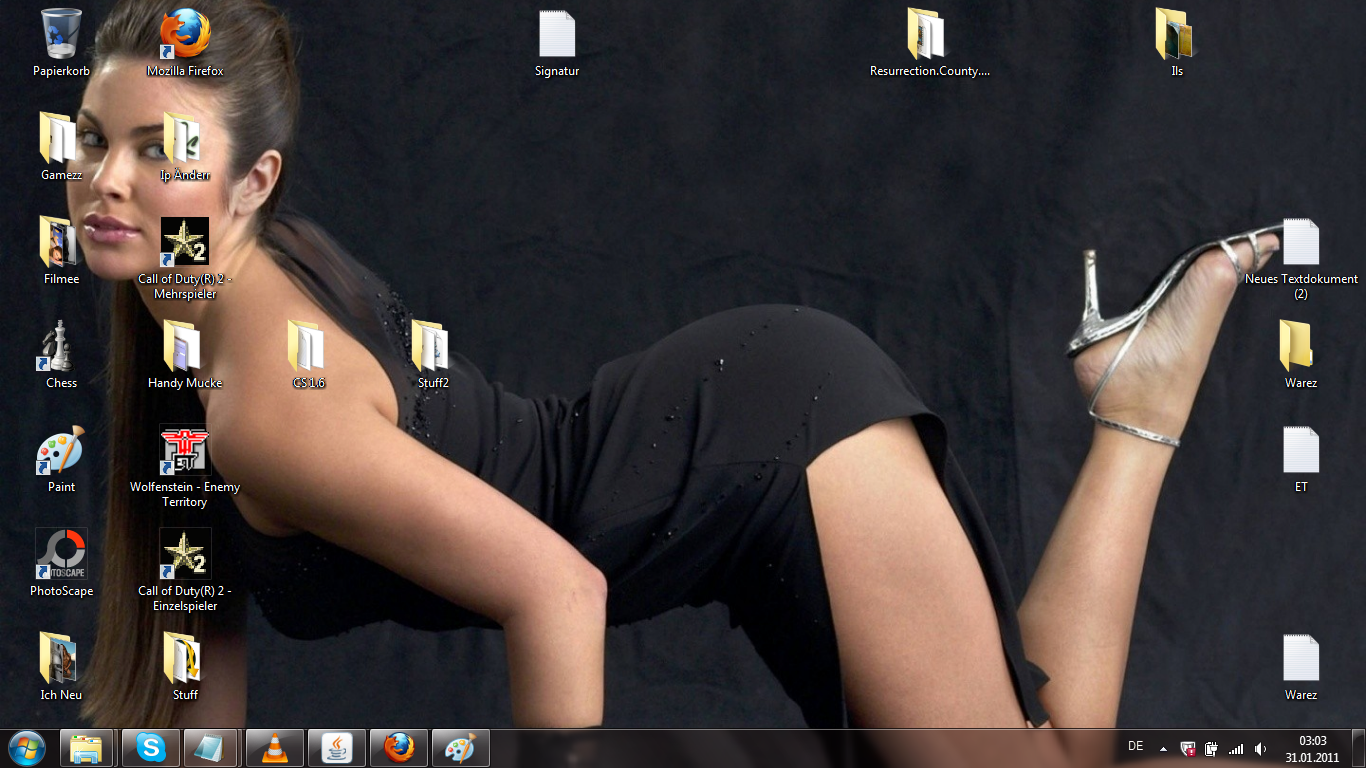Show hidden system tray icons arrow
This screenshot has width=1366, height=768.
[x=1163, y=748]
